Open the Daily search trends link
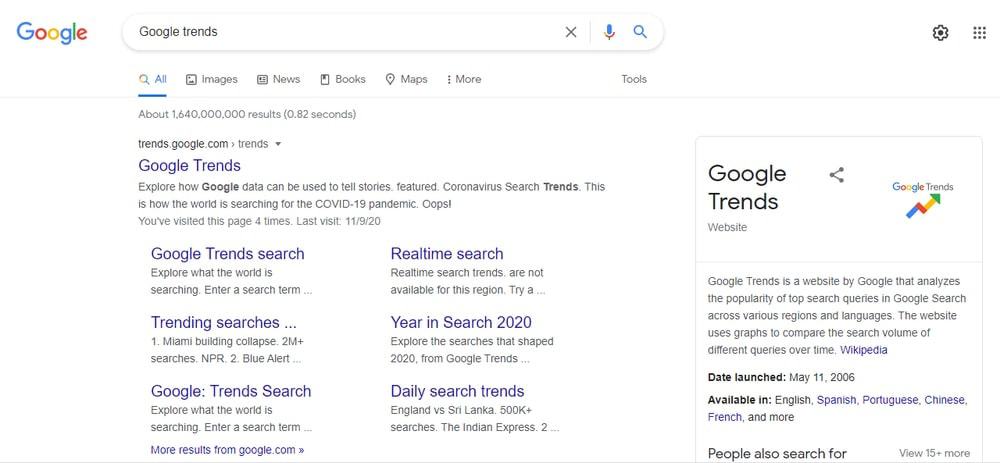The image size is (1000, 463). pyautogui.click(x=457, y=392)
